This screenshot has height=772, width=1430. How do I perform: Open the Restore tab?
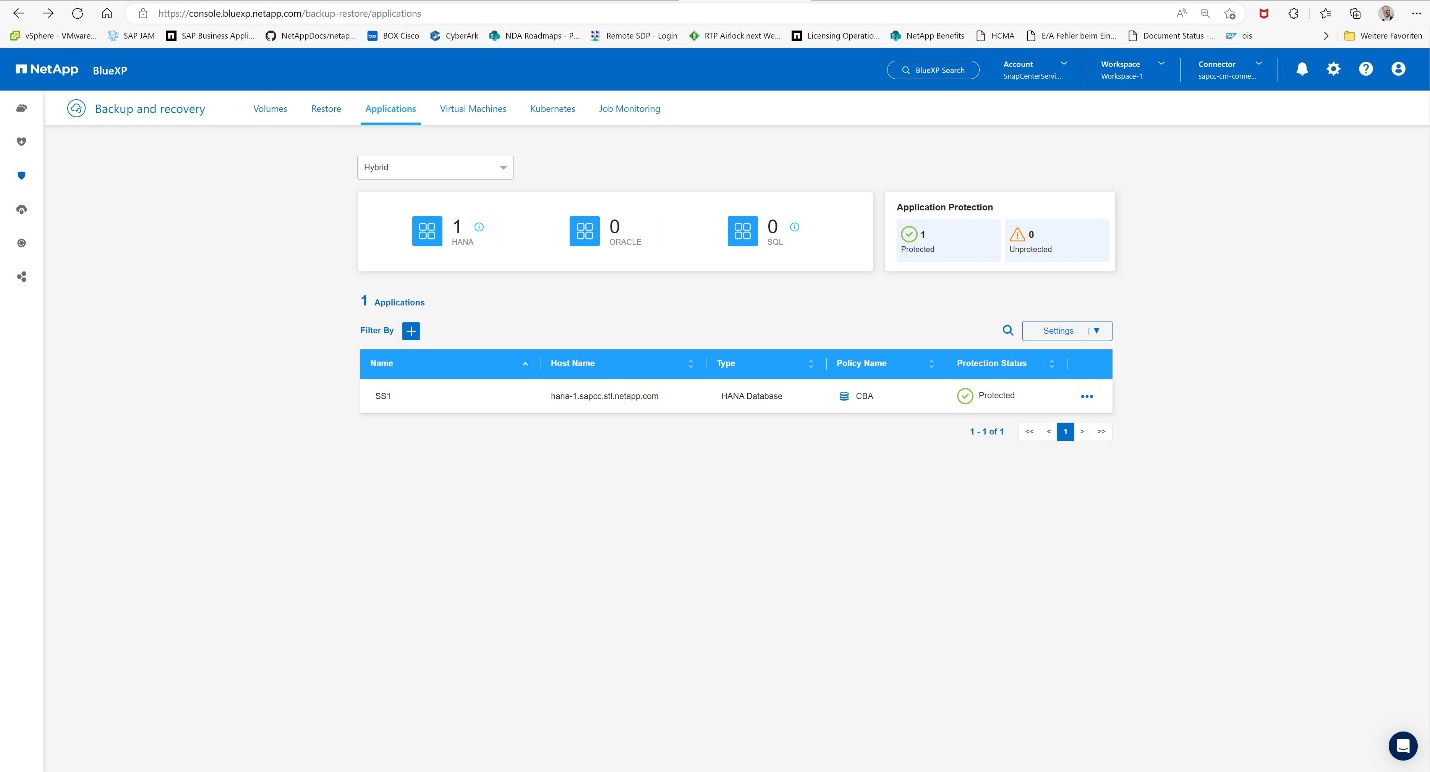click(326, 109)
